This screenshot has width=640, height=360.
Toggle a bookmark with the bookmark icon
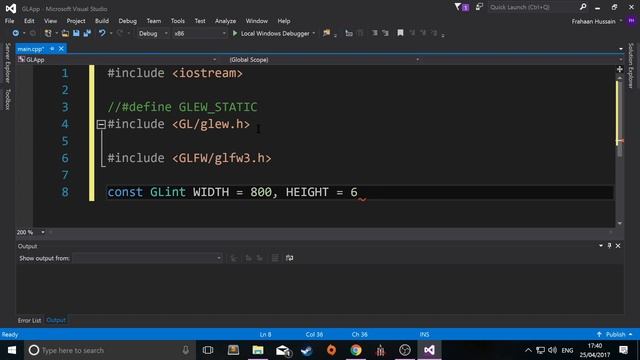(400, 33)
